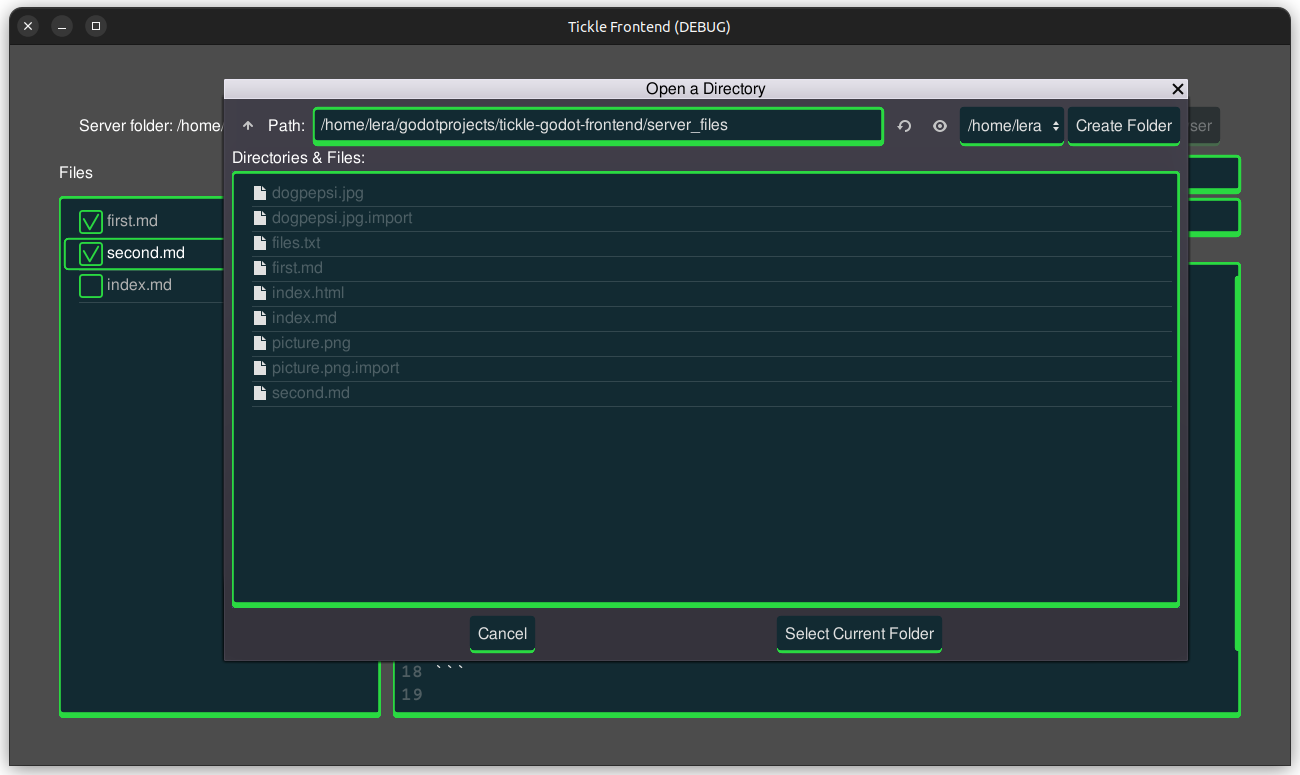Check the index.md checkbox

91,286
